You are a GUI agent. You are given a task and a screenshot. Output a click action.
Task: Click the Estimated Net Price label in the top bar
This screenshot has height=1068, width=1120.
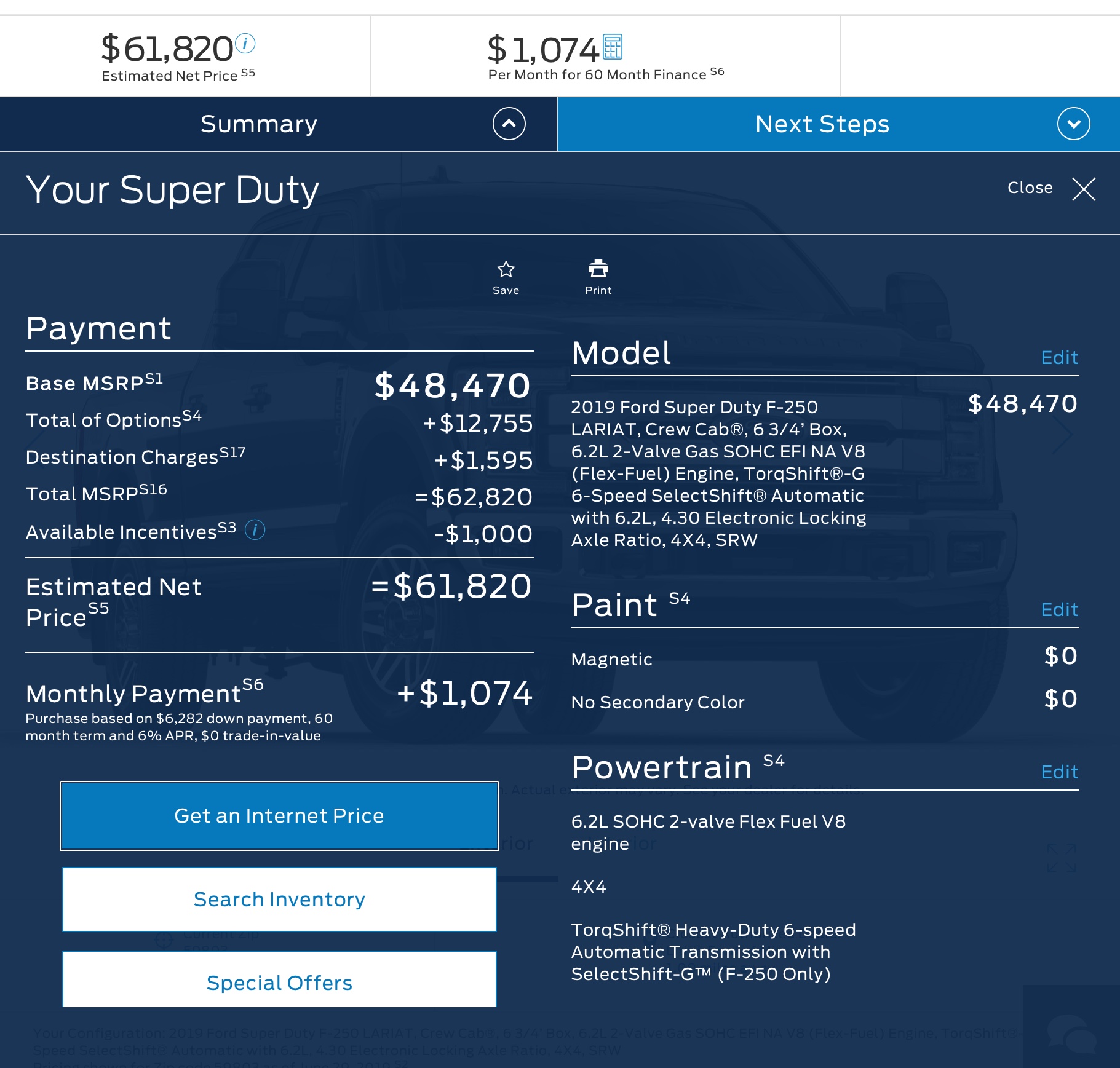pyautogui.click(x=178, y=75)
